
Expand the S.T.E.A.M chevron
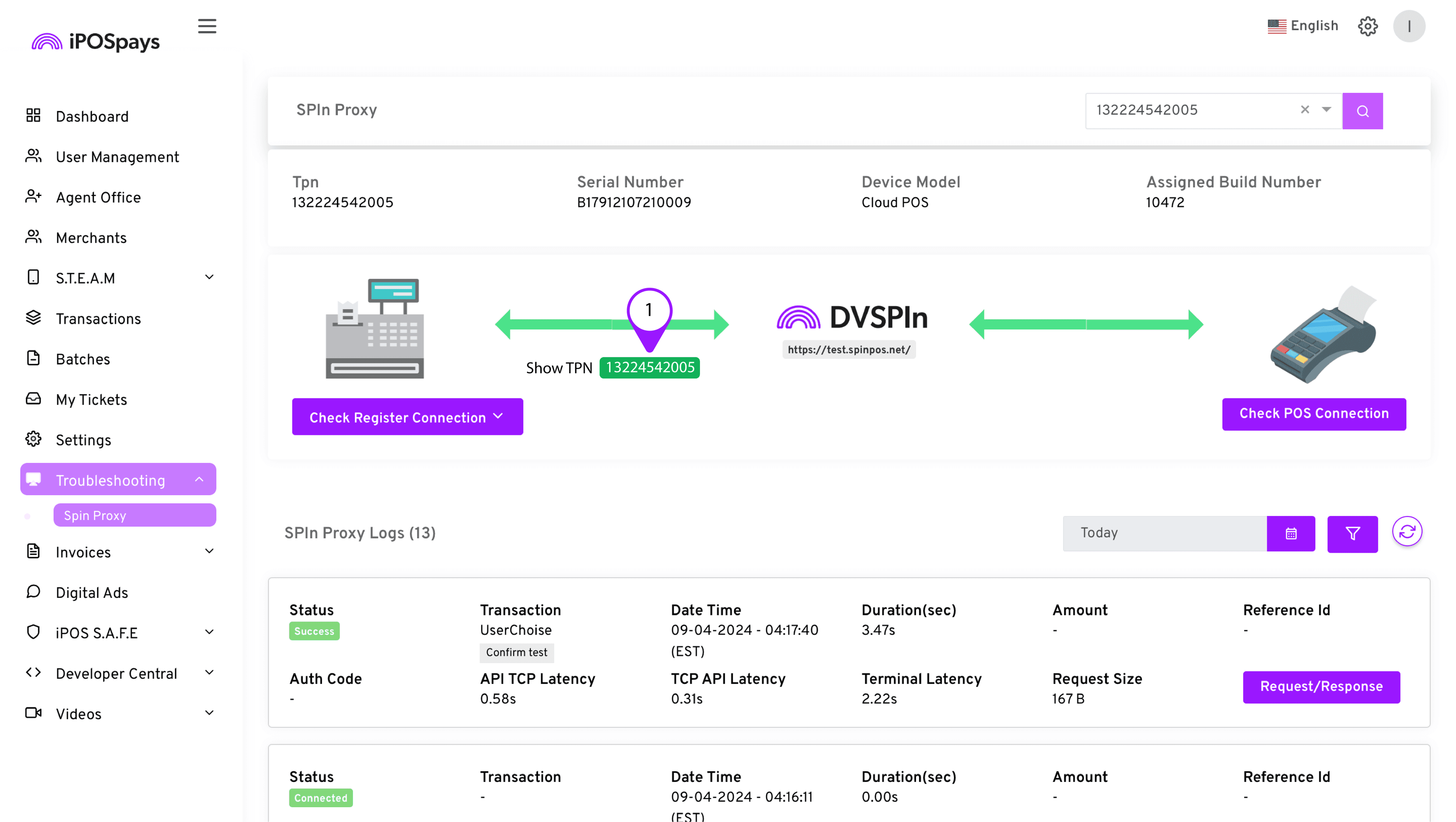coord(209,278)
